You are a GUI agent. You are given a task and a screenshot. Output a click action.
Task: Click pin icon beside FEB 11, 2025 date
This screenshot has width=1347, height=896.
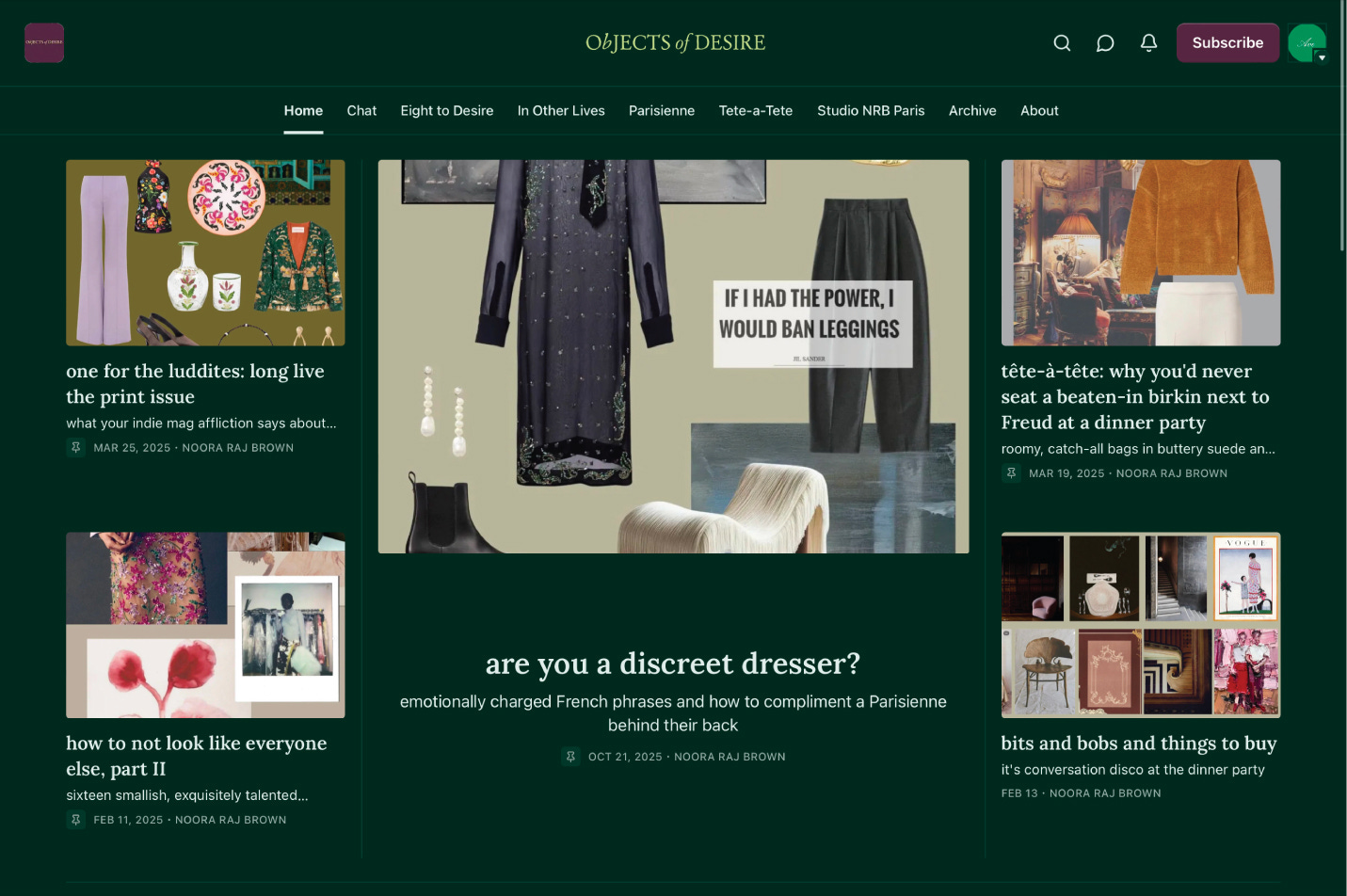pyautogui.click(x=76, y=820)
